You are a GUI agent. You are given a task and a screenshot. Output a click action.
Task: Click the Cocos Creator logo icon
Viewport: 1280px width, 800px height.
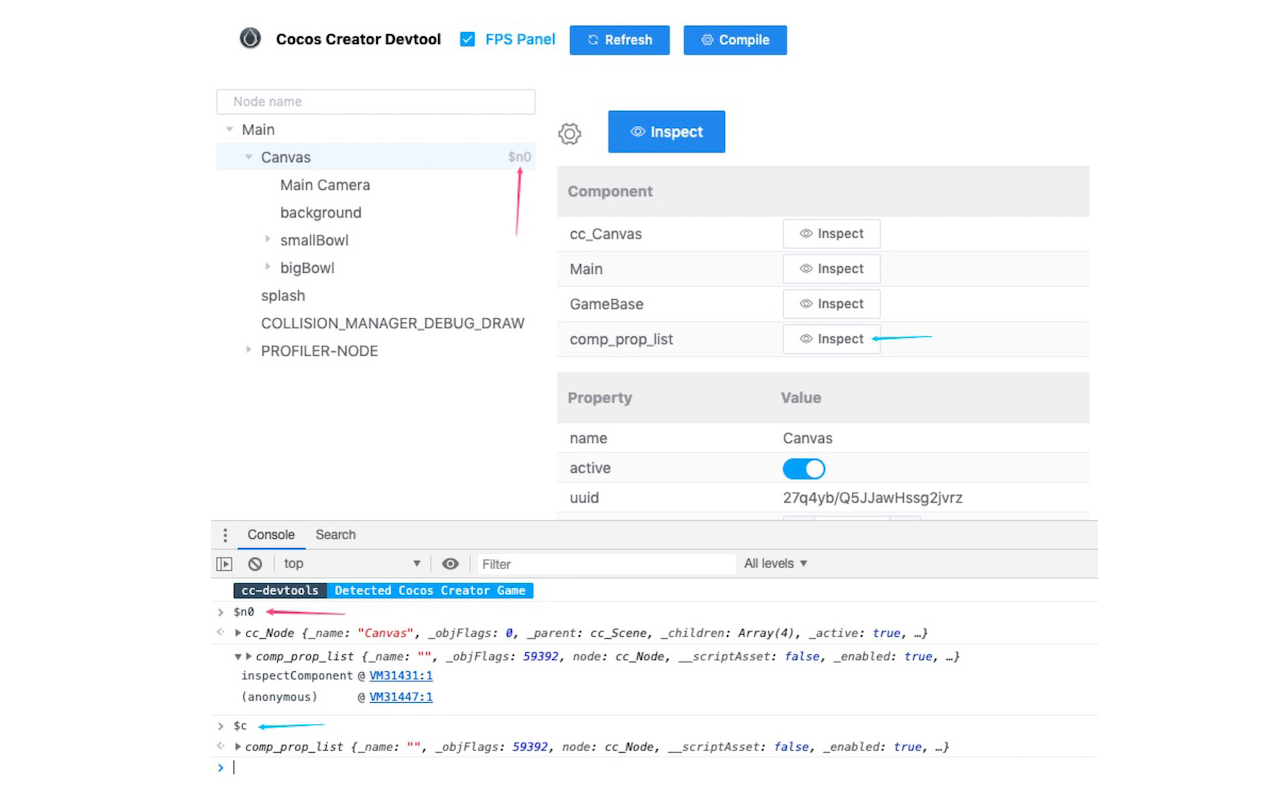click(x=250, y=39)
